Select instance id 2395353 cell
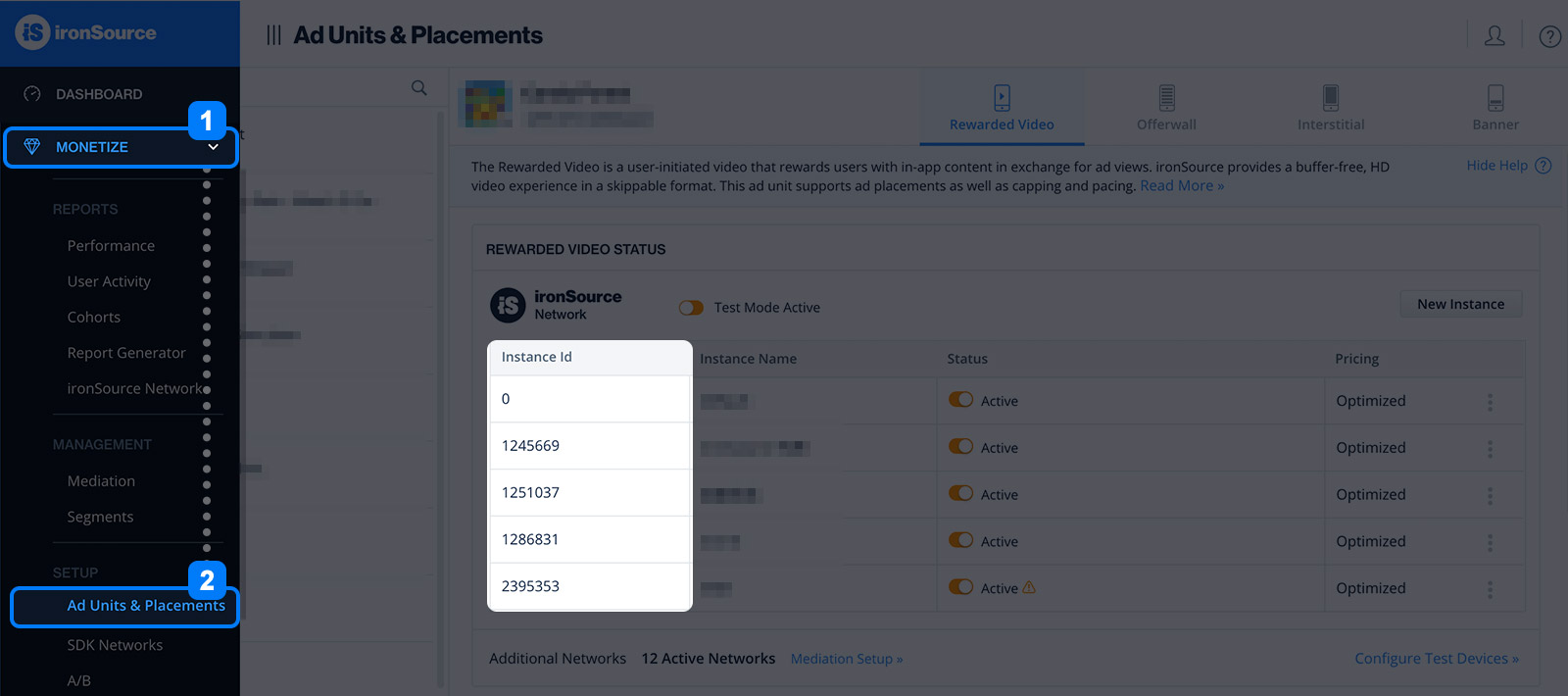The image size is (1568, 696). coord(590,586)
